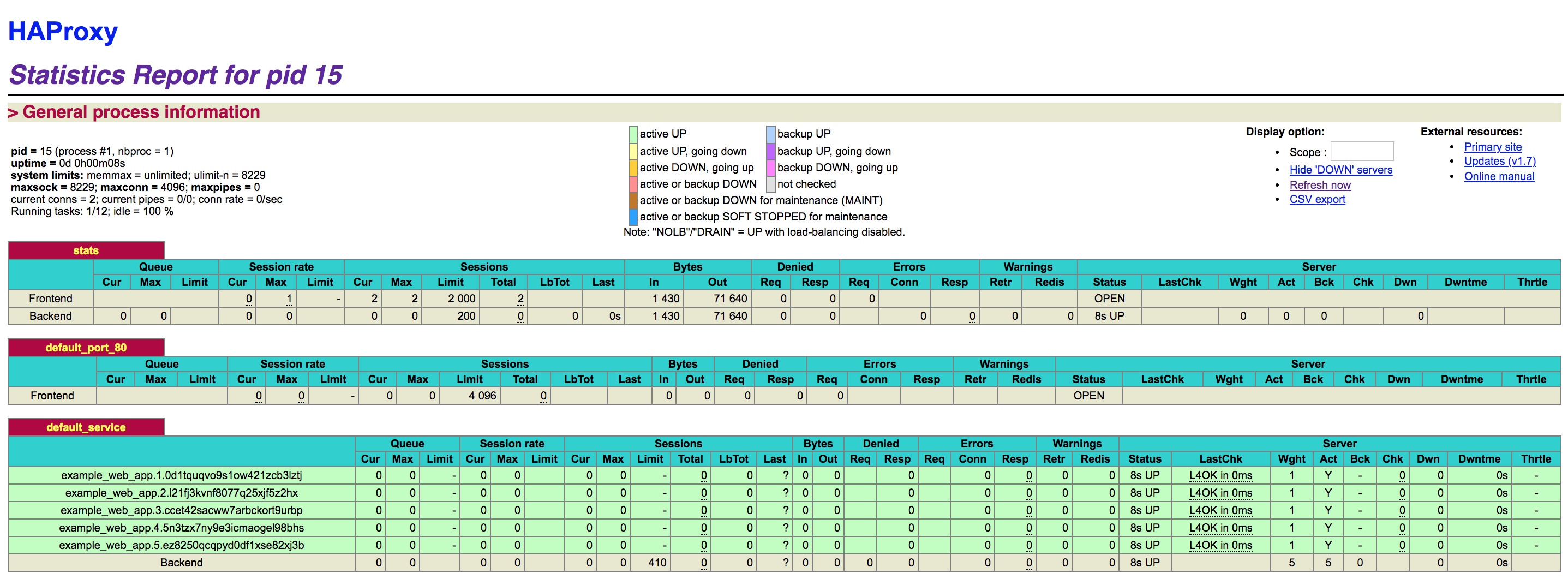Click the stats proxy title
1568x585 pixels.
tap(86, 250)
